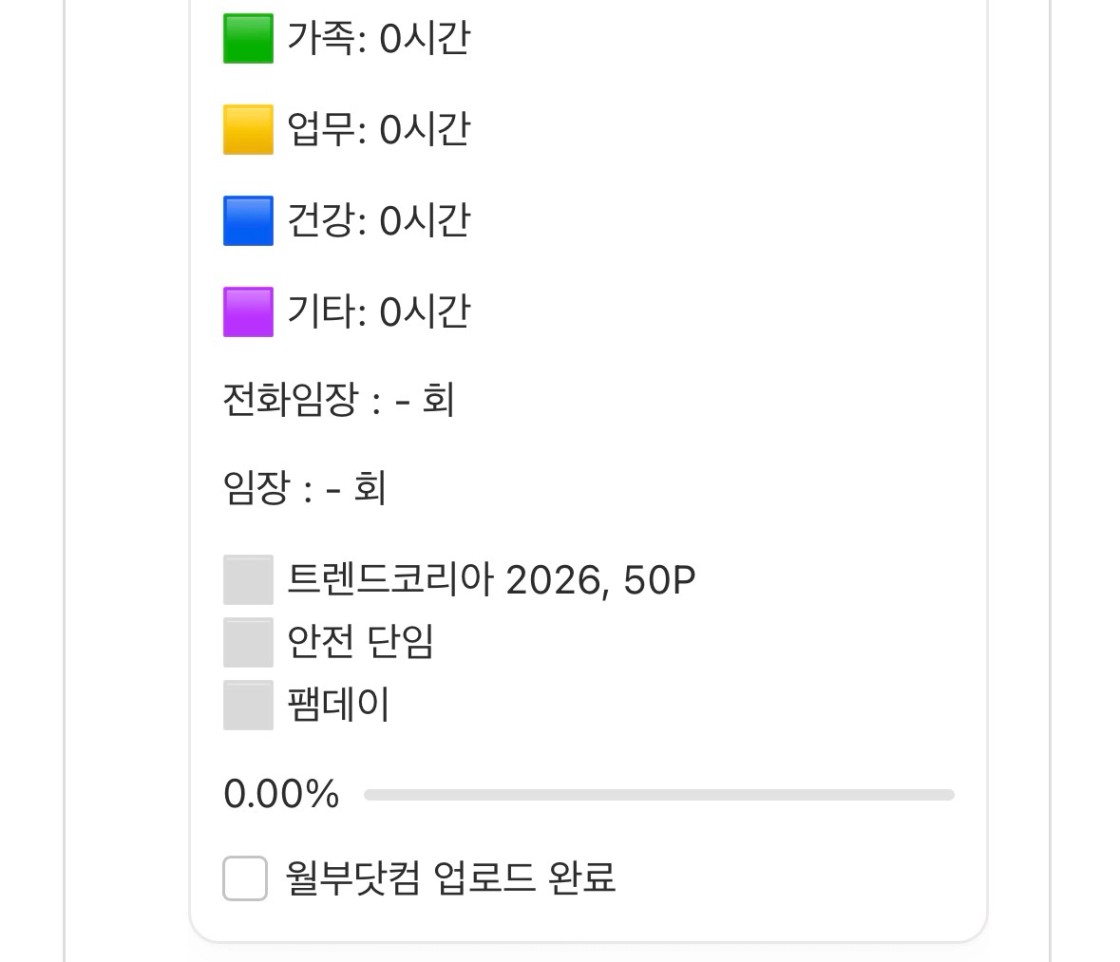This screenshot has width=1120, height=962.
Task: Click the 트렌드코리아 2026, 50P task label
Action: 490,580
